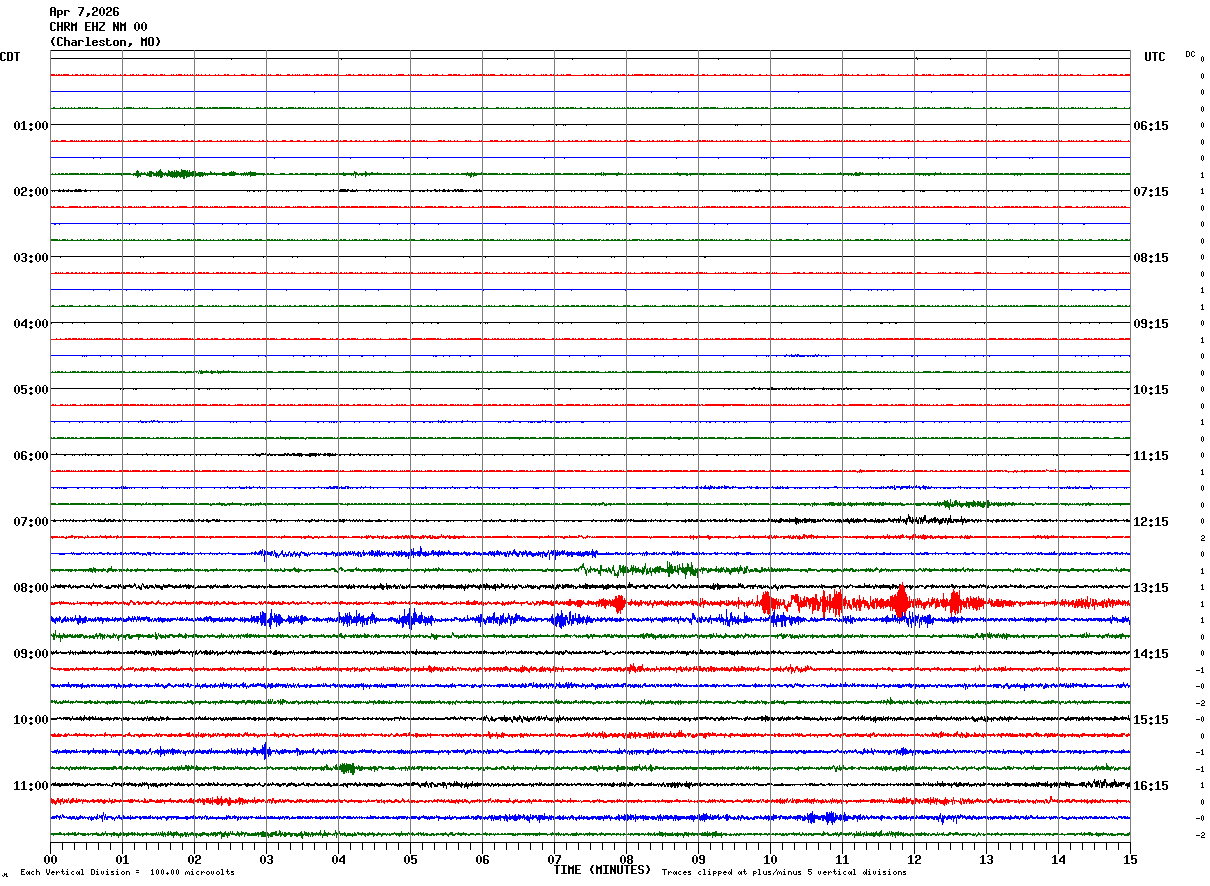Click the DC offset column header
The width and height of the screenshot is (1210, 886).
pos(1190,54)
